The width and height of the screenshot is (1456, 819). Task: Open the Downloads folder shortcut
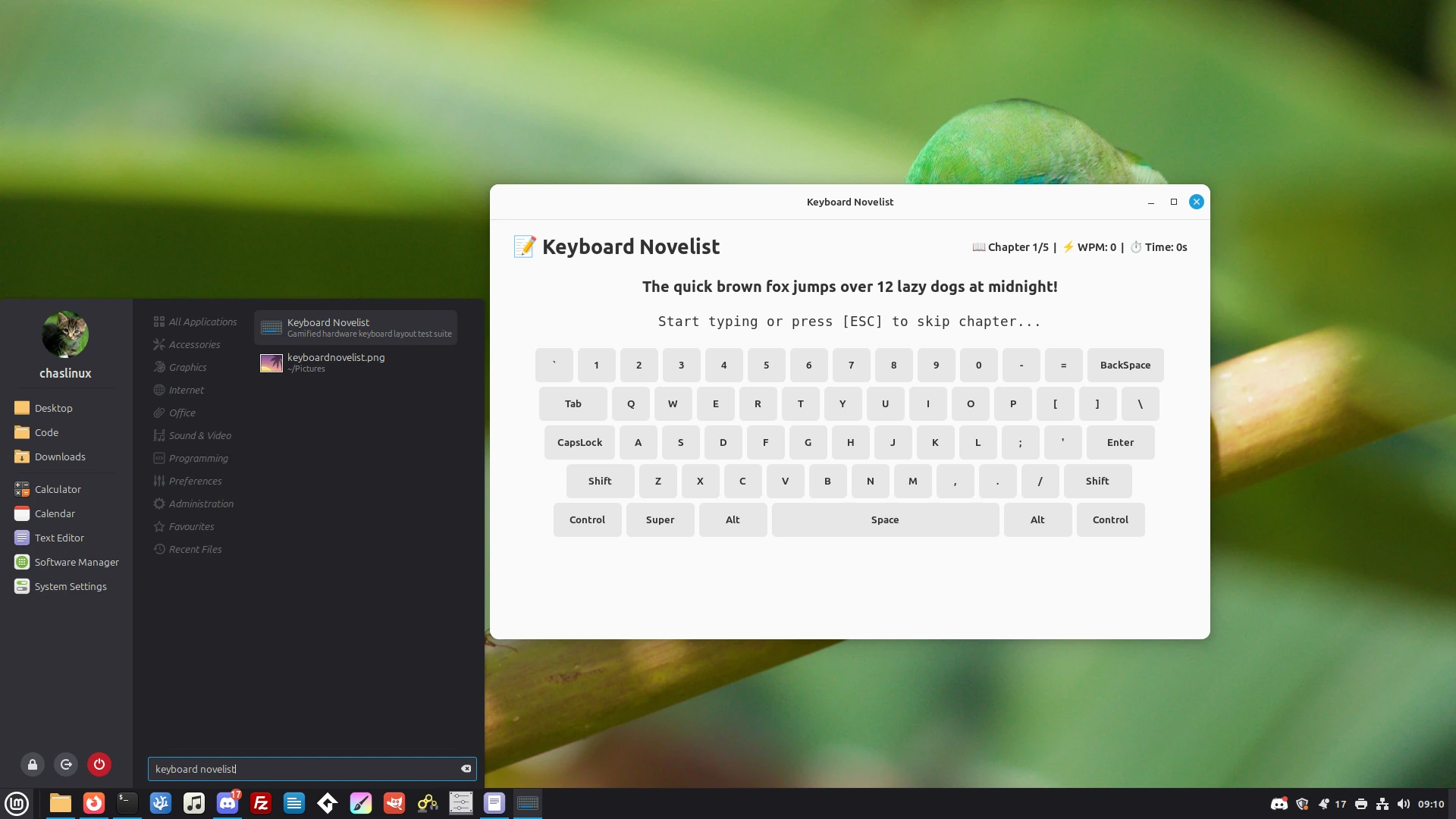pyautogui.click(x=50, y=457)
